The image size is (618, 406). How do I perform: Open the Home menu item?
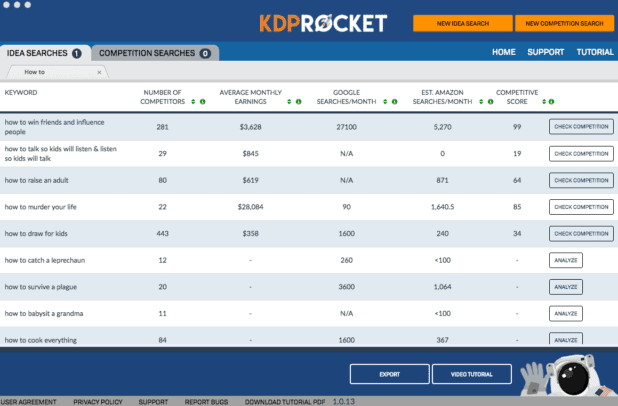(x=504, y=52)
